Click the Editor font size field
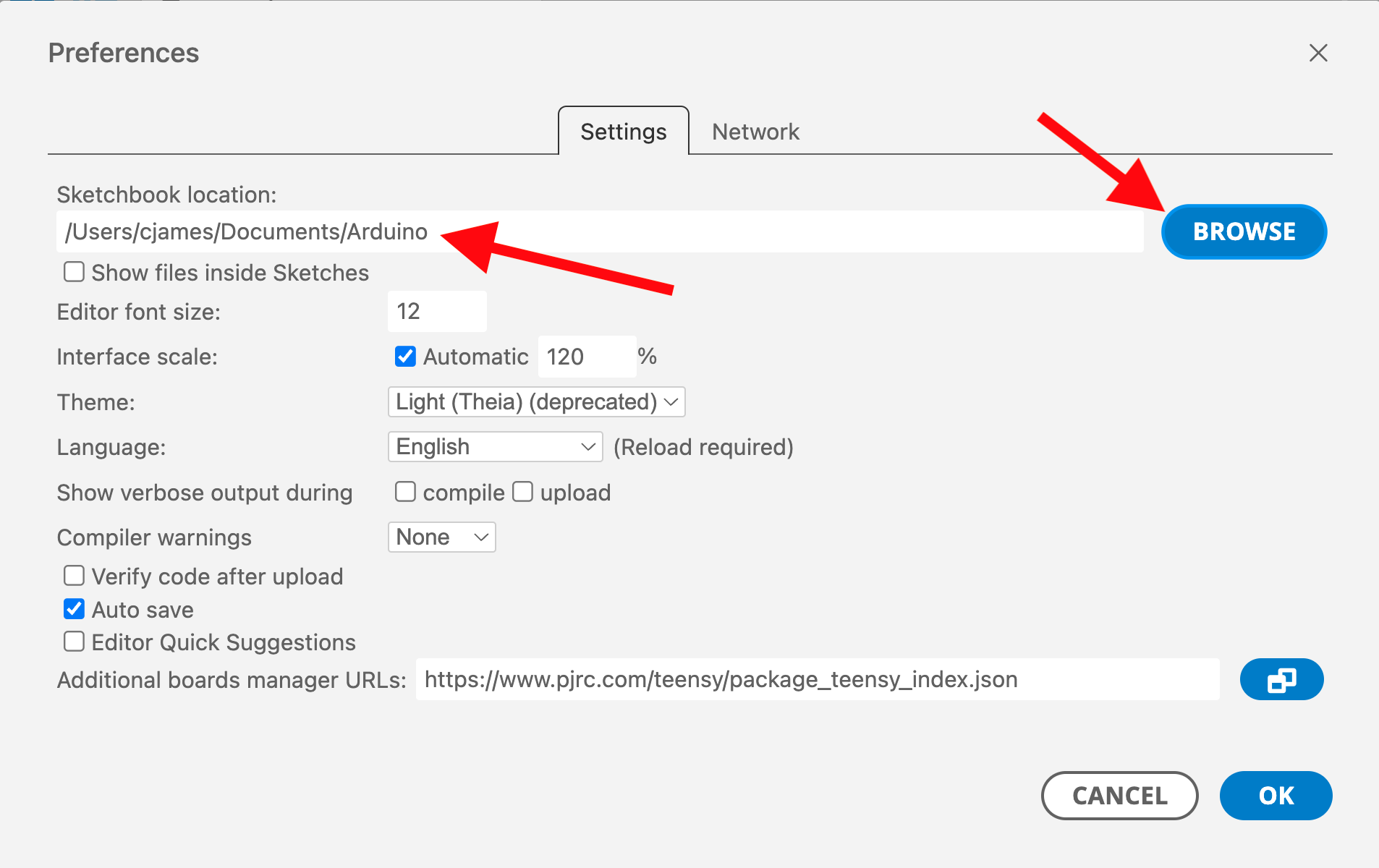The height and width of the screenshot is (868, 1379). 437,312
